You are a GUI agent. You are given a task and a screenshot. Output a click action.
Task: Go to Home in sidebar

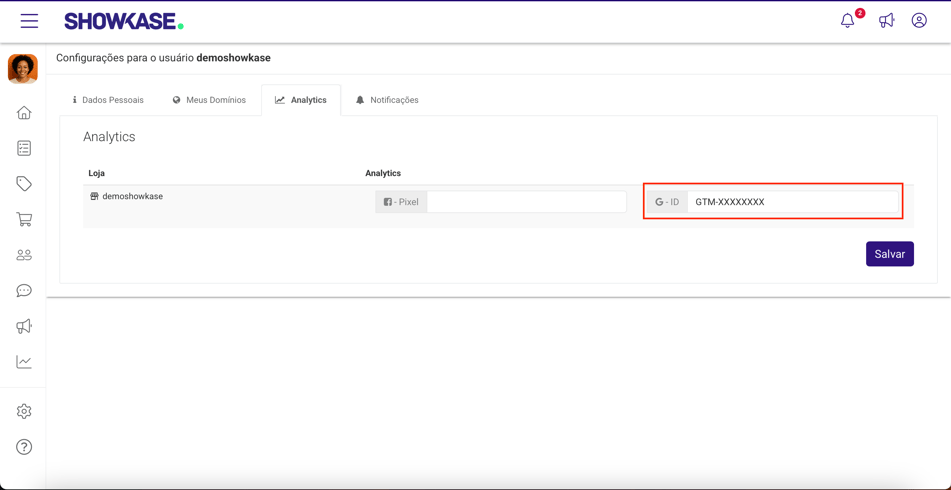24,113
